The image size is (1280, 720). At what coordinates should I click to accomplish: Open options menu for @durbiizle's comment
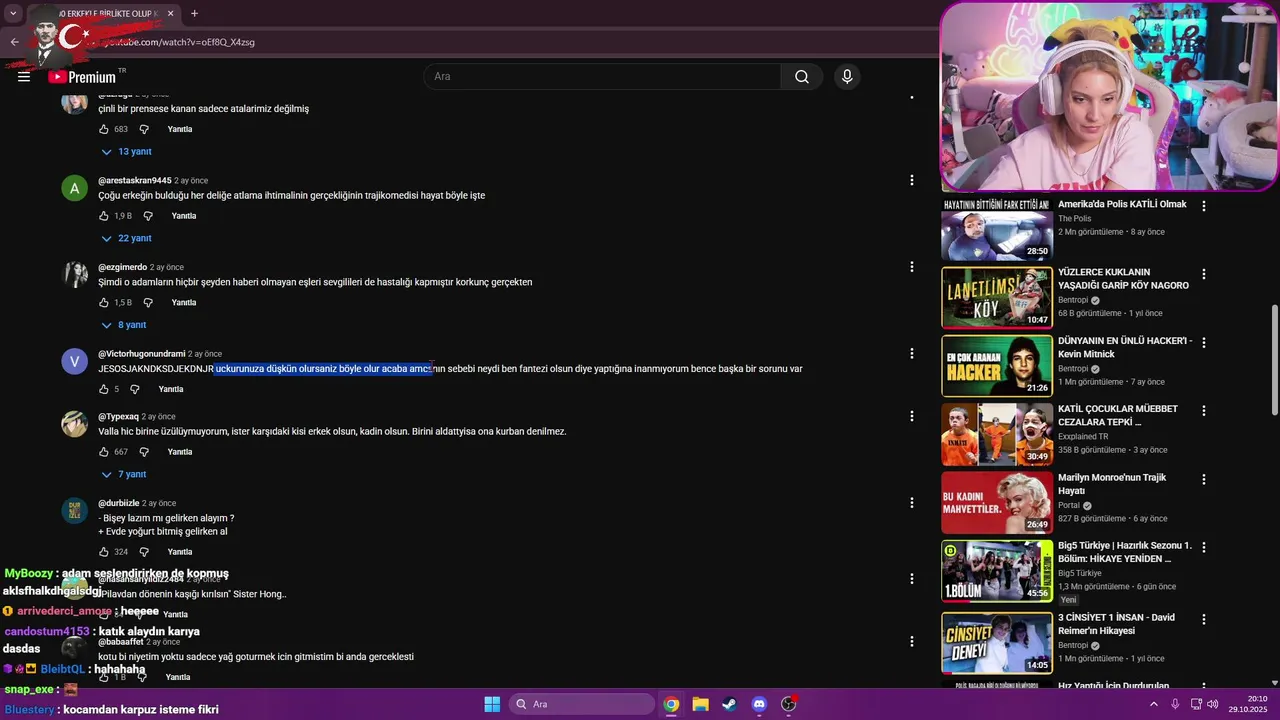(x=911, y=503)
